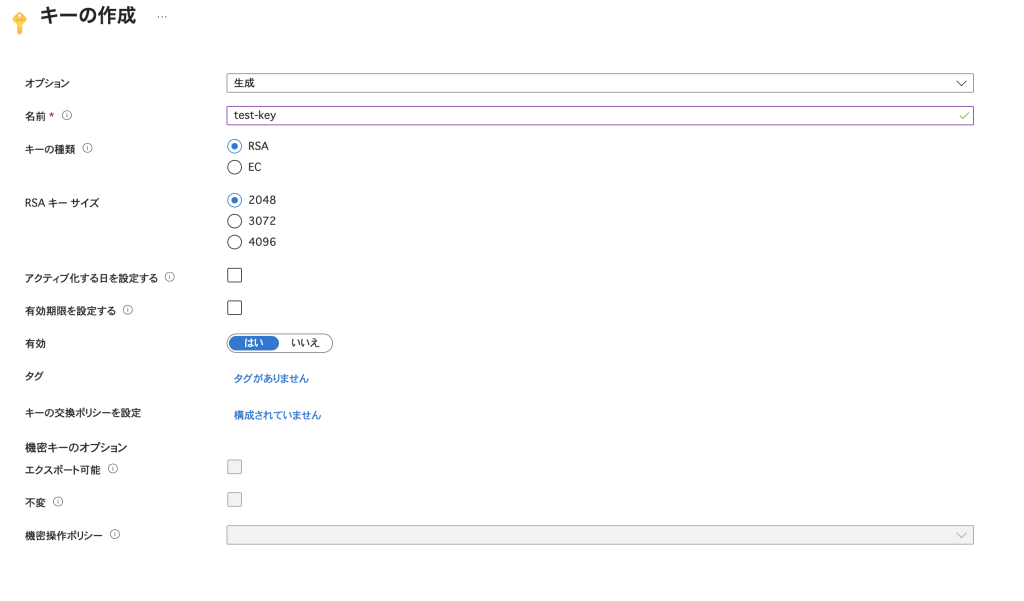Select the EC key type
This screenshot has width=1024, height=601.
(235, 167)
